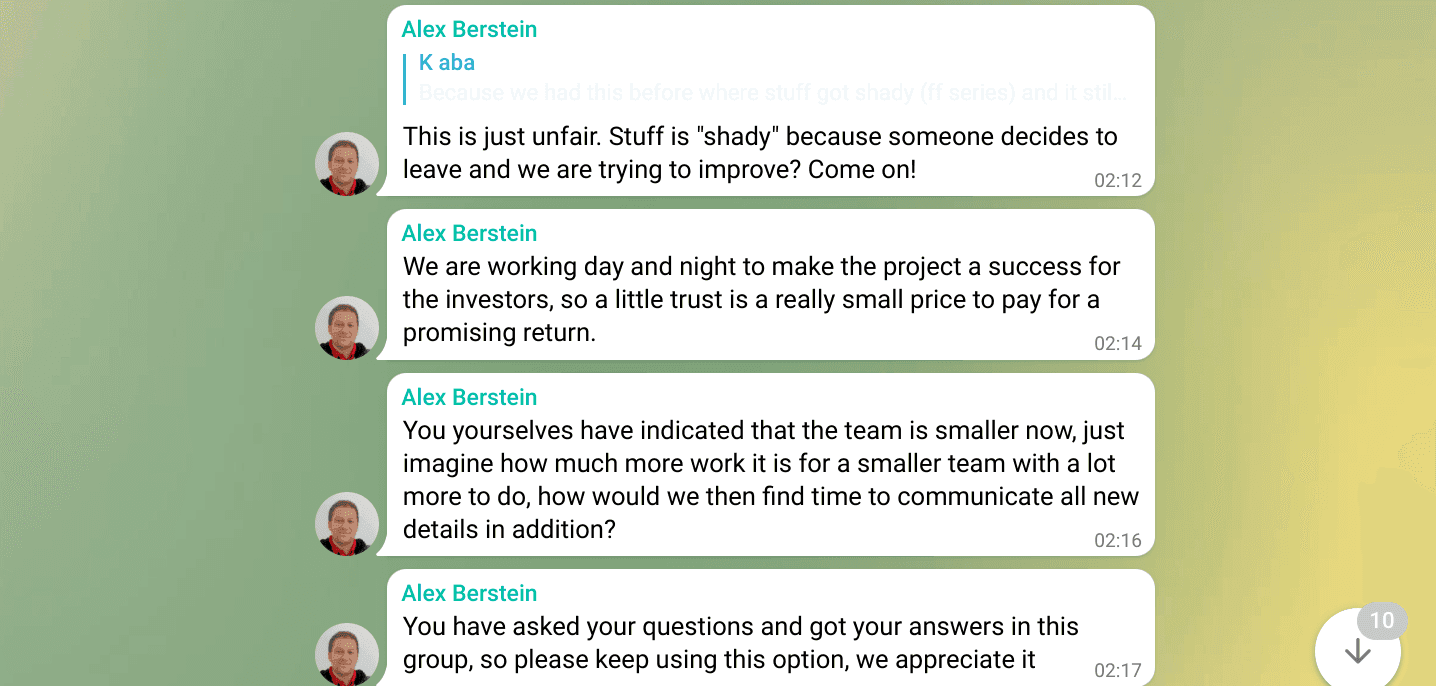Click the 02:16 message timestamp
This screenshot has height=686, width=1436.
1117,541
